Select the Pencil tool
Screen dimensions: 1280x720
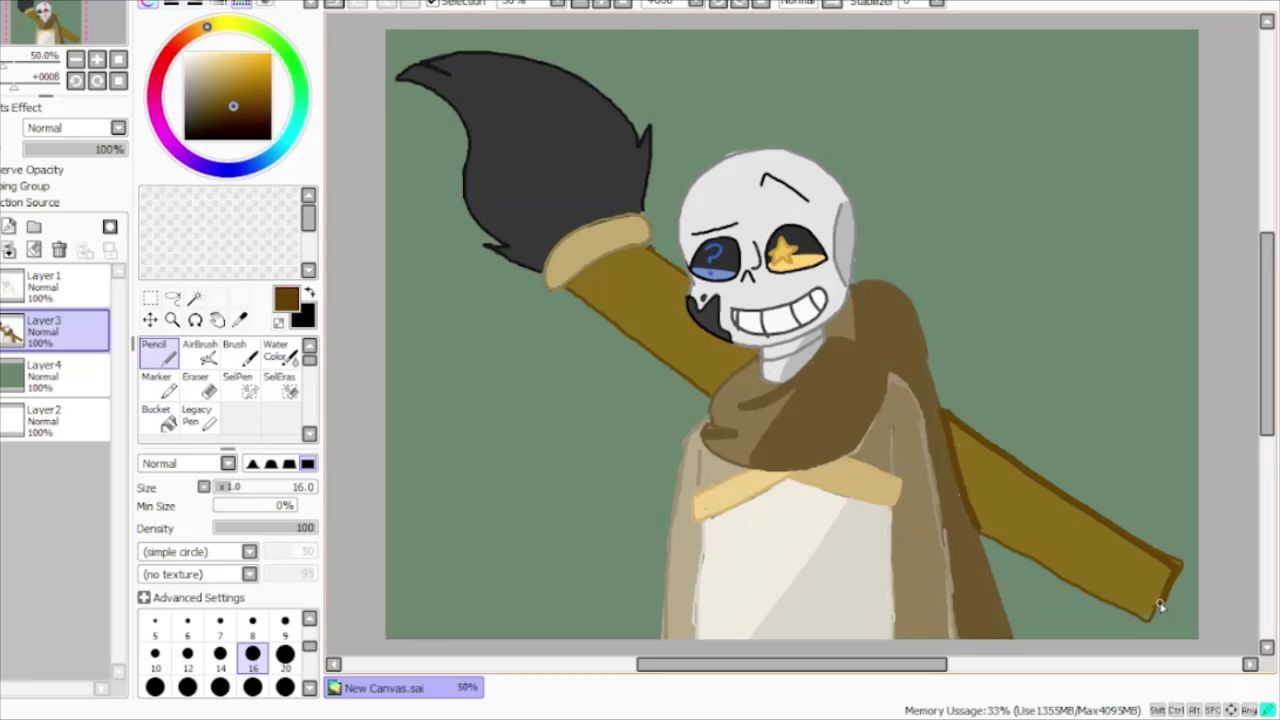click(x=158, y=353)
